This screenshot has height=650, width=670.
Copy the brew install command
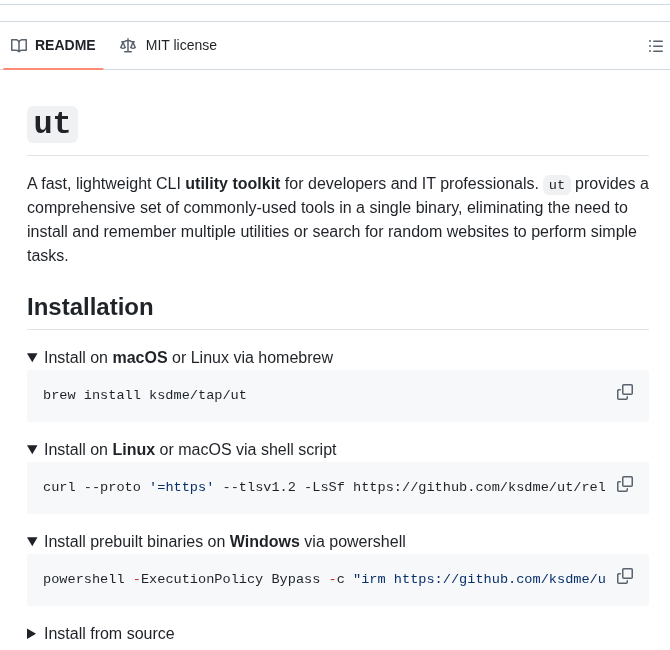[625, 392]
